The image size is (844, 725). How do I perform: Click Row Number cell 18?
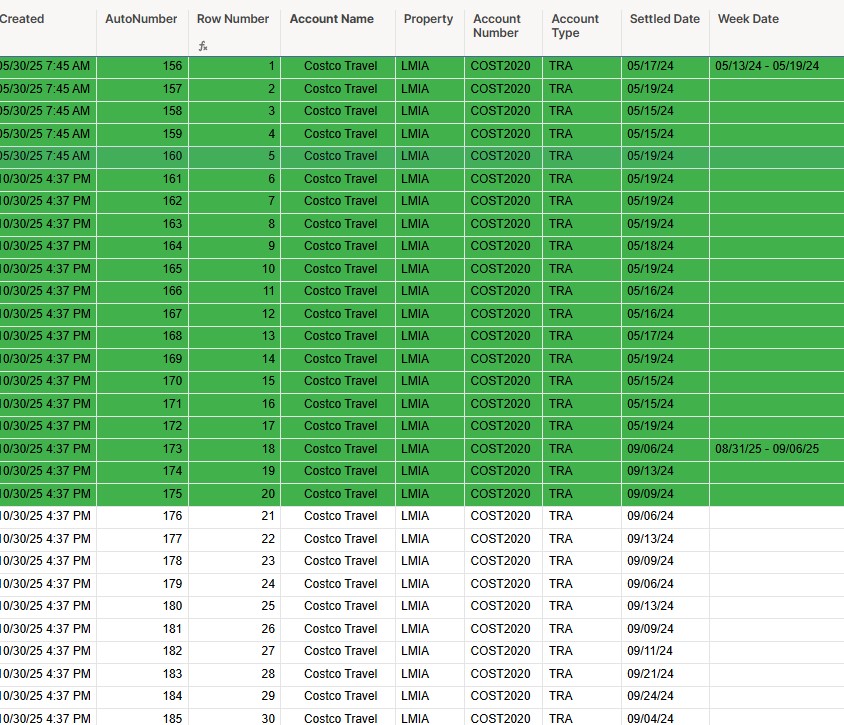click(x=234, y=449)
